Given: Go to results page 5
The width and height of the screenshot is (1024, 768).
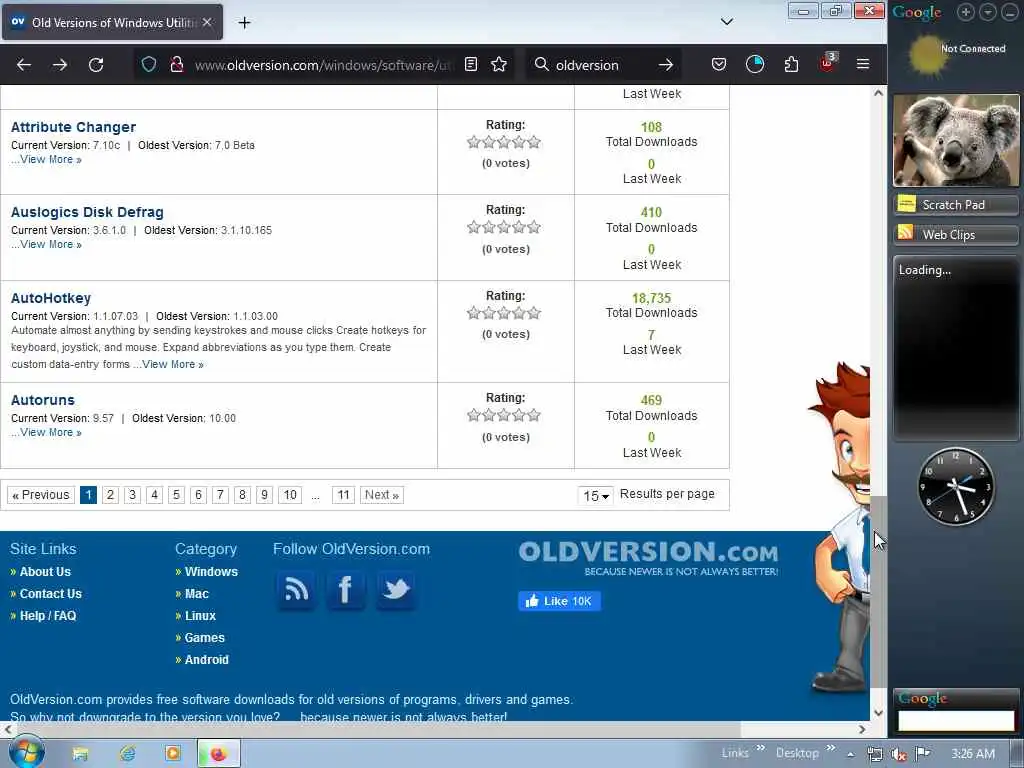Looking at the screenshot, I should point(176,495).
